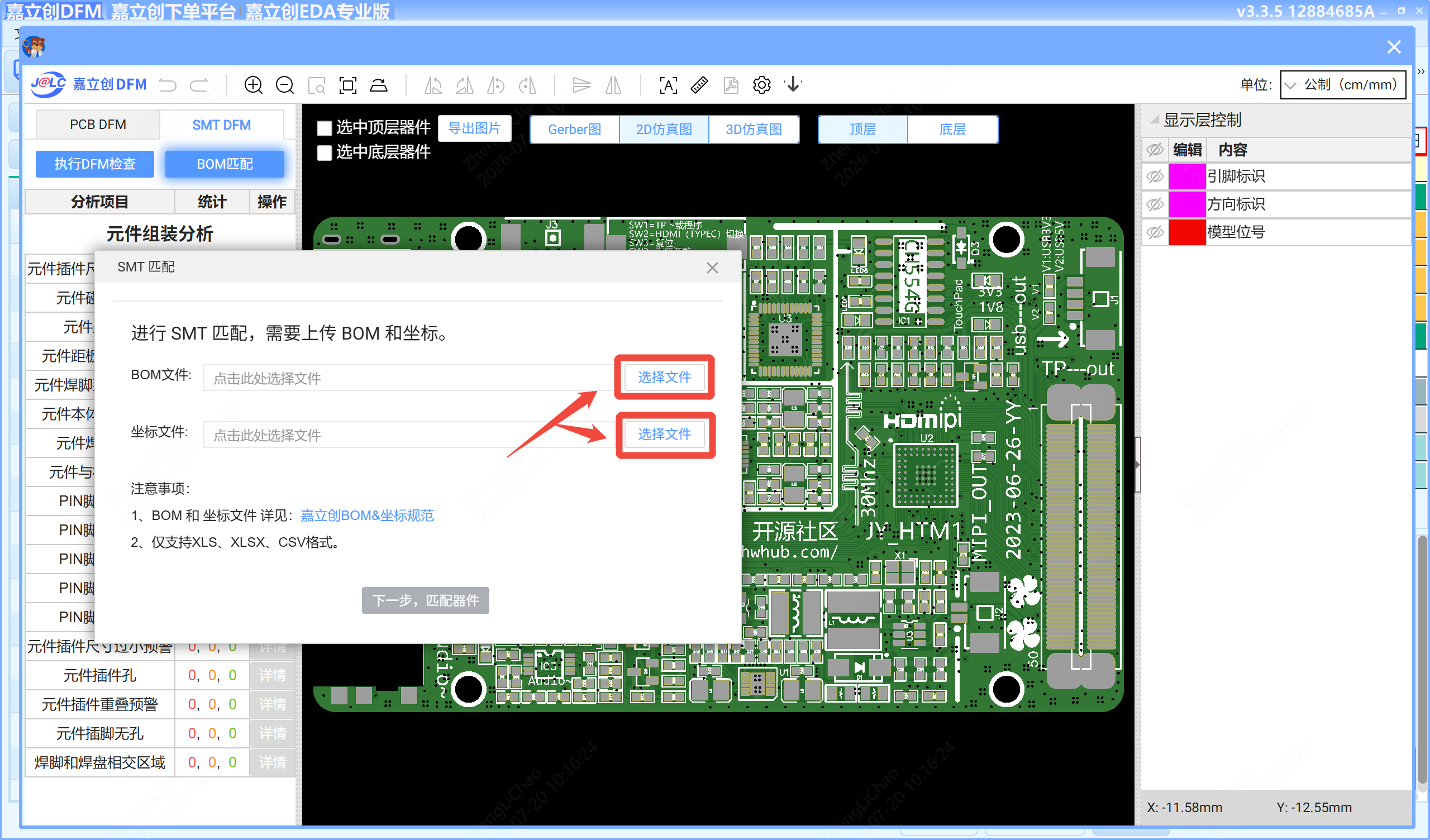Select the 3D仿真图 view tab
The width and height of the screenshot is (1430, 840).
click(754, 130)
